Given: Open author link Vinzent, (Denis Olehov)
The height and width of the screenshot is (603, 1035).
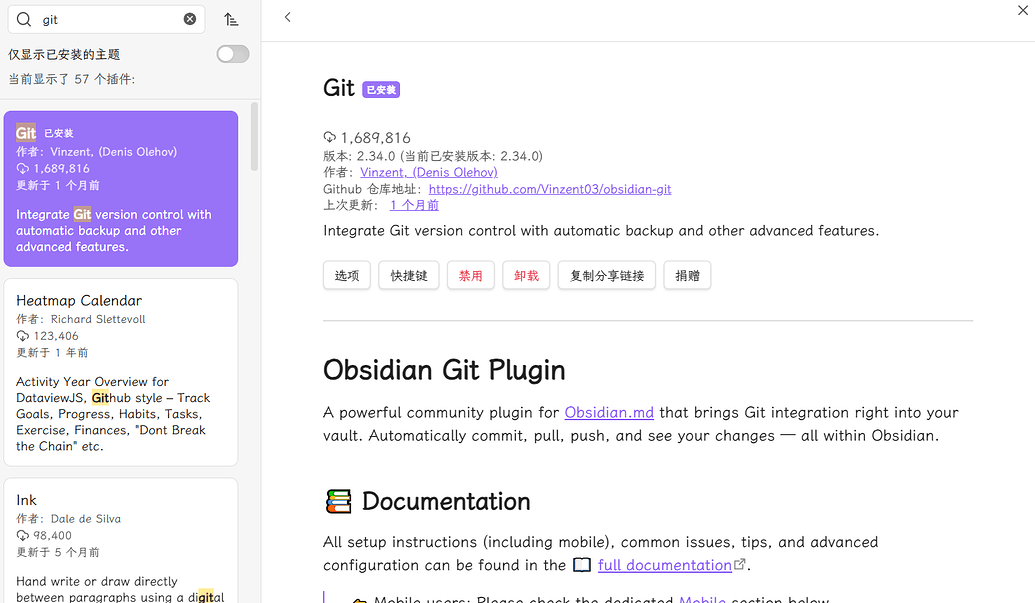Looking at the screenshot, I should click(x=428, y=172).
